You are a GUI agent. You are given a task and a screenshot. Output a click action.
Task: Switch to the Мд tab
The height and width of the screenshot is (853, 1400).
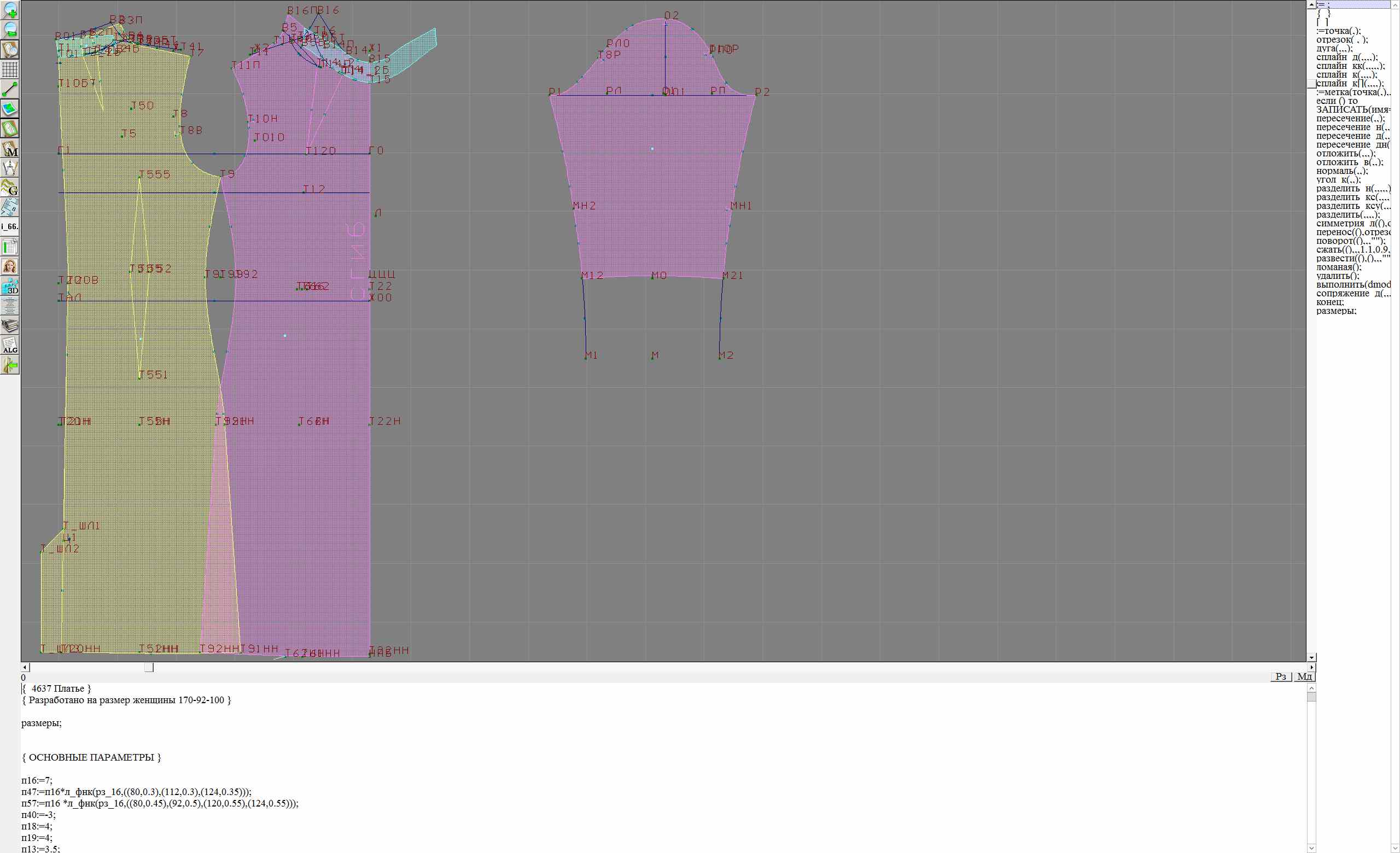click(1304, 676)
